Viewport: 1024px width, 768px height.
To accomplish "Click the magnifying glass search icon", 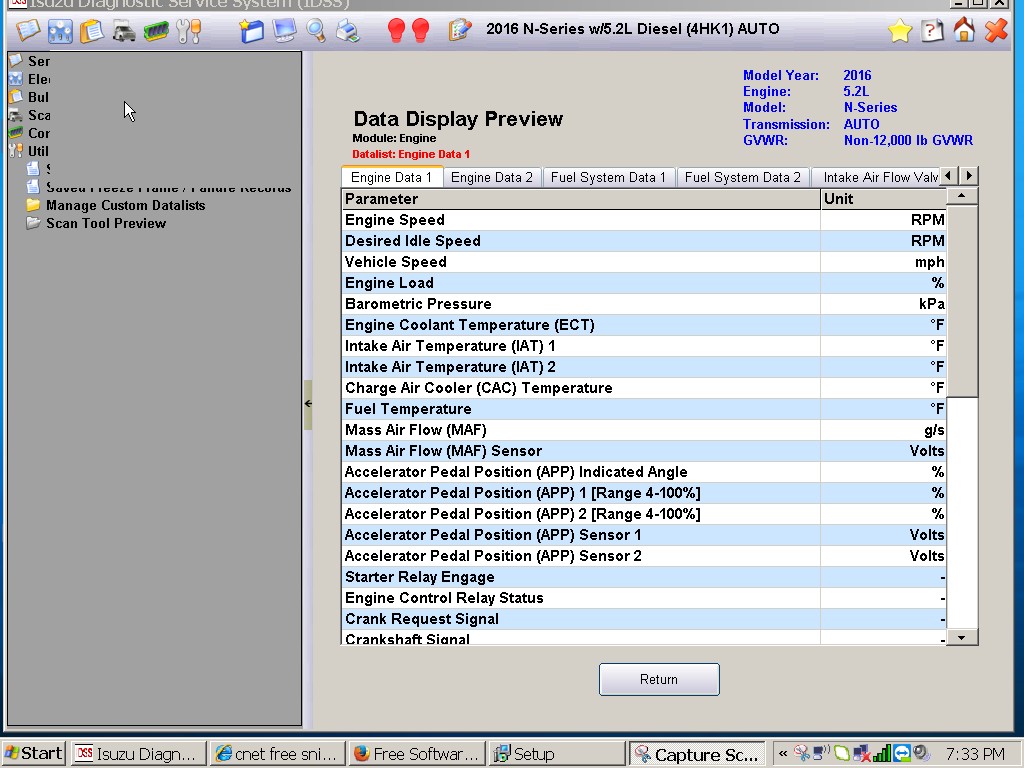I will [x=316, y=31].
